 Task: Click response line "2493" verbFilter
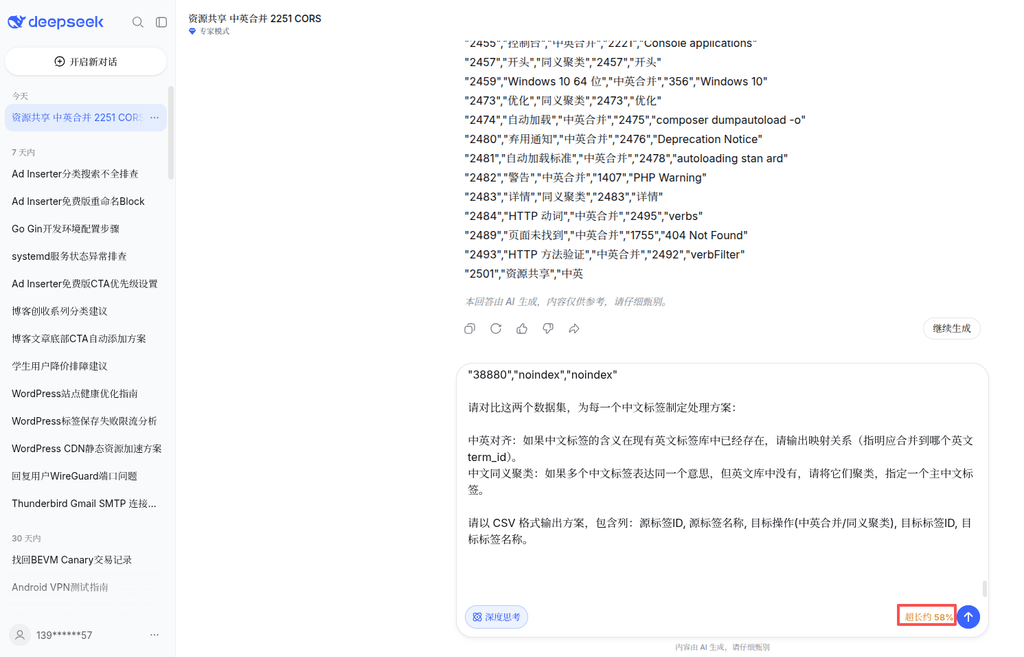tap(605, 255)
